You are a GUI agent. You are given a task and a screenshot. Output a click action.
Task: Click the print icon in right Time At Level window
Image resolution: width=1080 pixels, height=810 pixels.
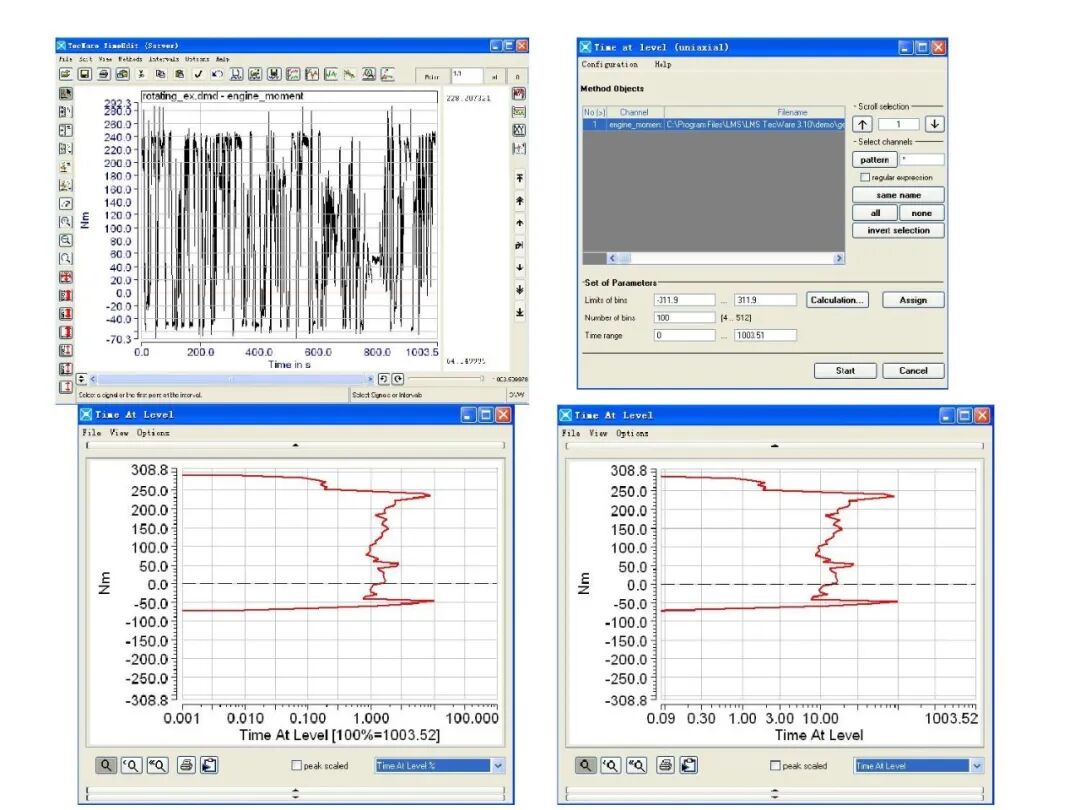pyautogui.click(x=665, y=765)
